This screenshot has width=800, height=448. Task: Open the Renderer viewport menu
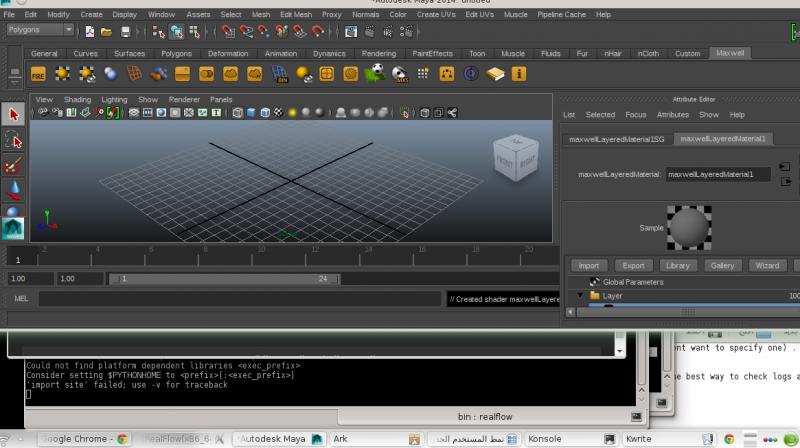(x=184, y=99)
